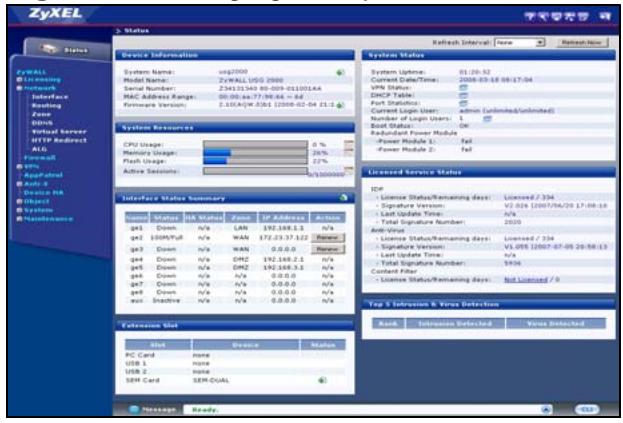Click the Virus Detected column header

tap(555, 324)
